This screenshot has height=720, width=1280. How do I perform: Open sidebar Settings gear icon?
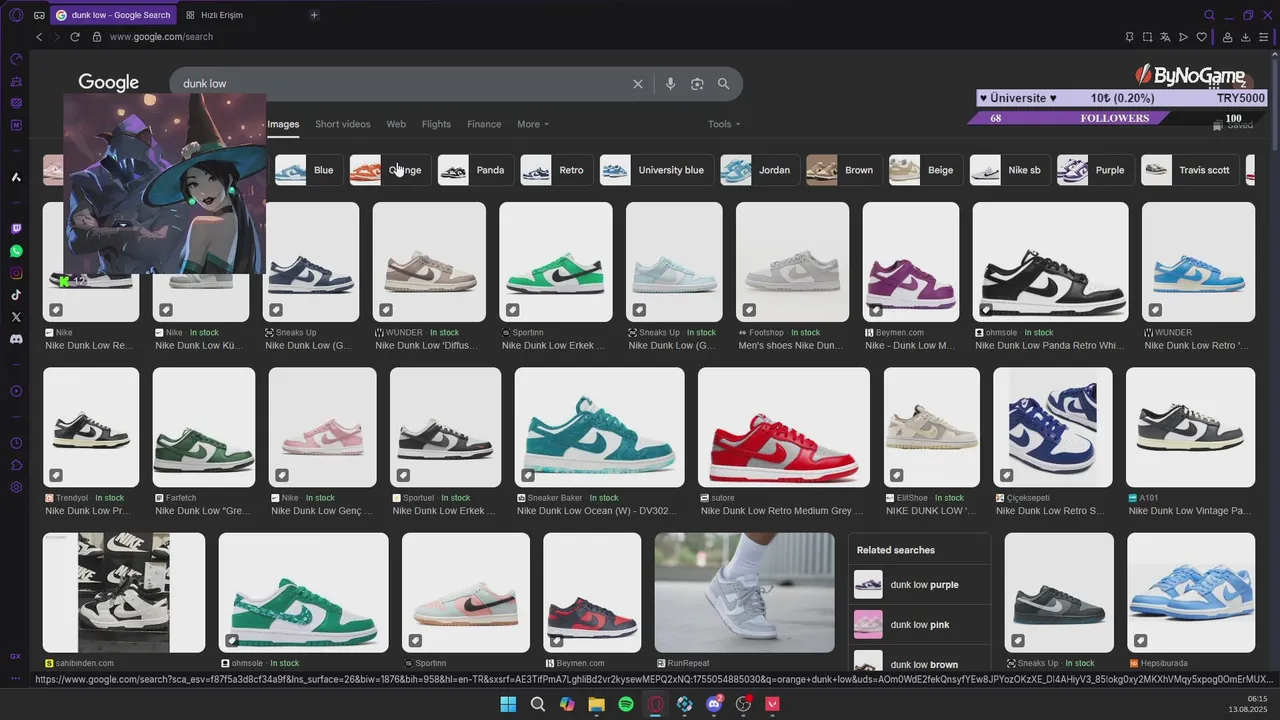tap(16, 487)
